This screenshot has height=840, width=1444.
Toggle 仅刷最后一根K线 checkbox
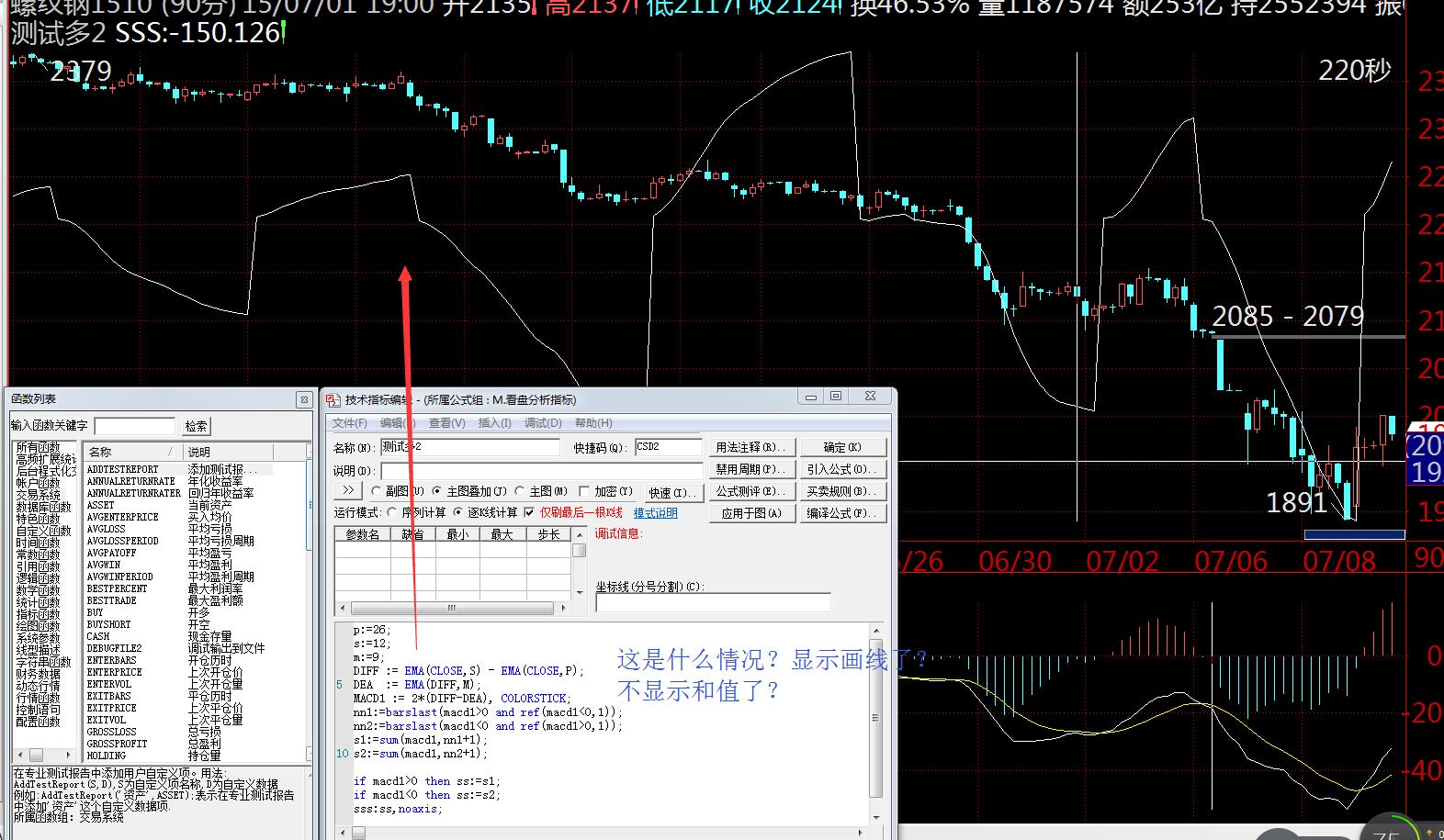[529, 512]
